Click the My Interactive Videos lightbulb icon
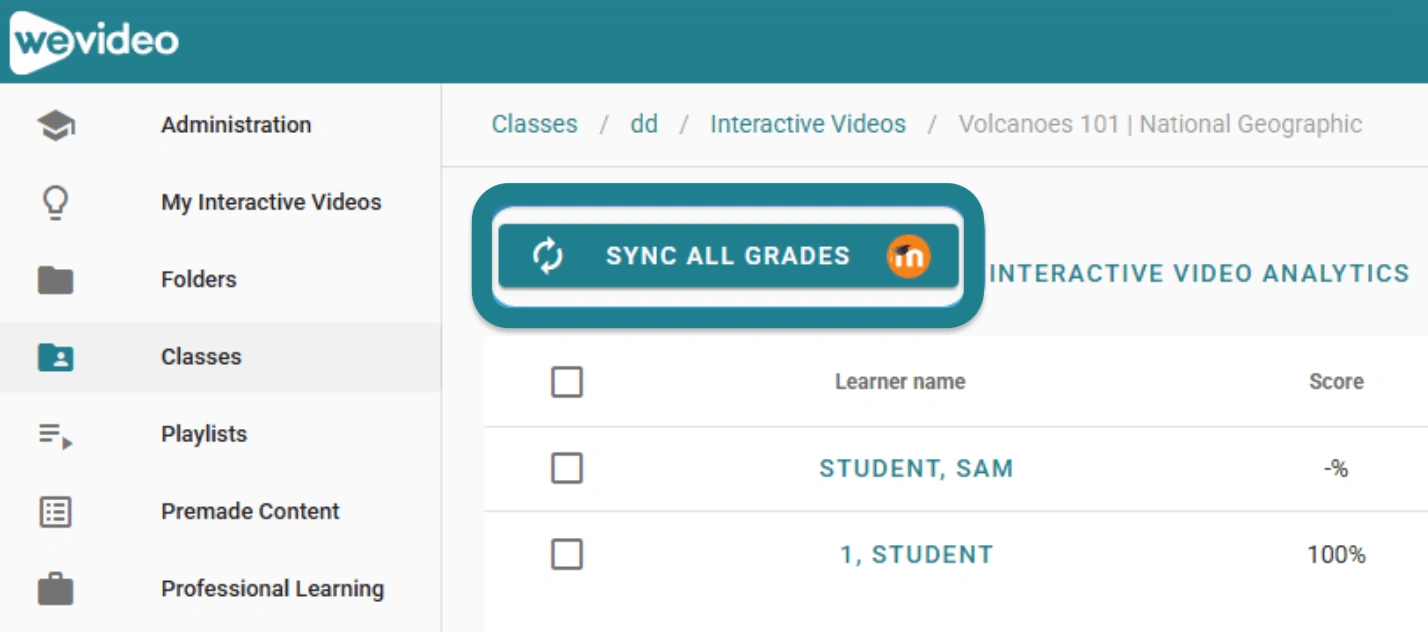This screenshot has width=1428, height=632. point(56,202)
